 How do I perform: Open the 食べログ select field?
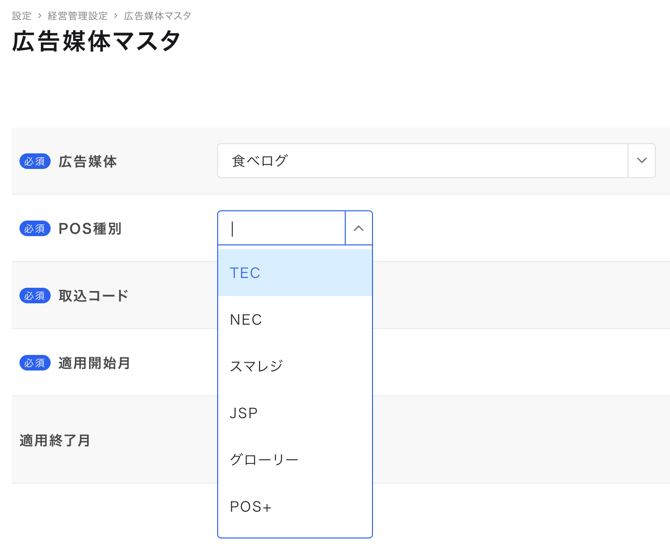[x=422, y=161]
